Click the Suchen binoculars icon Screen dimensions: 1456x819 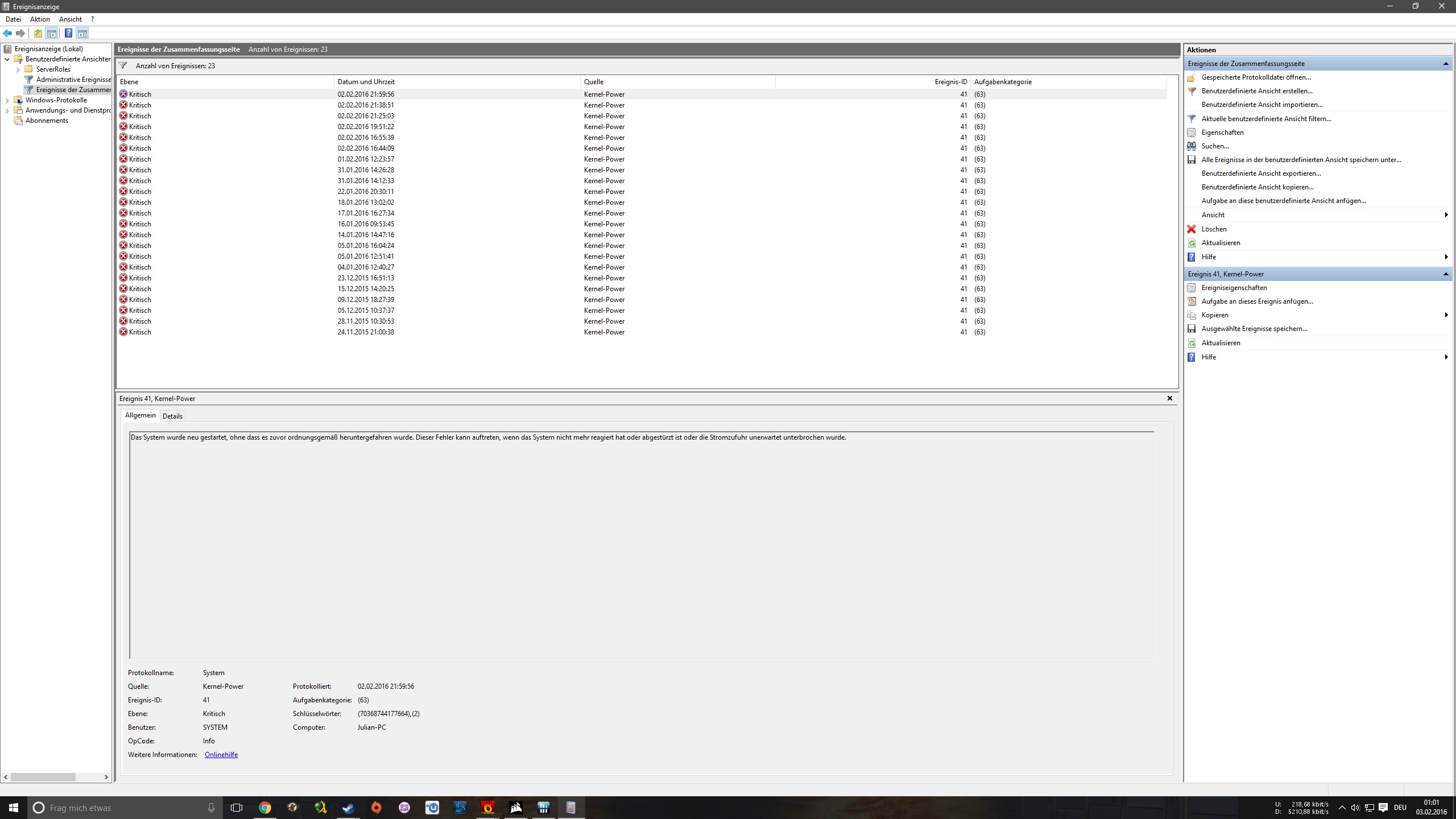(1192, 146)
